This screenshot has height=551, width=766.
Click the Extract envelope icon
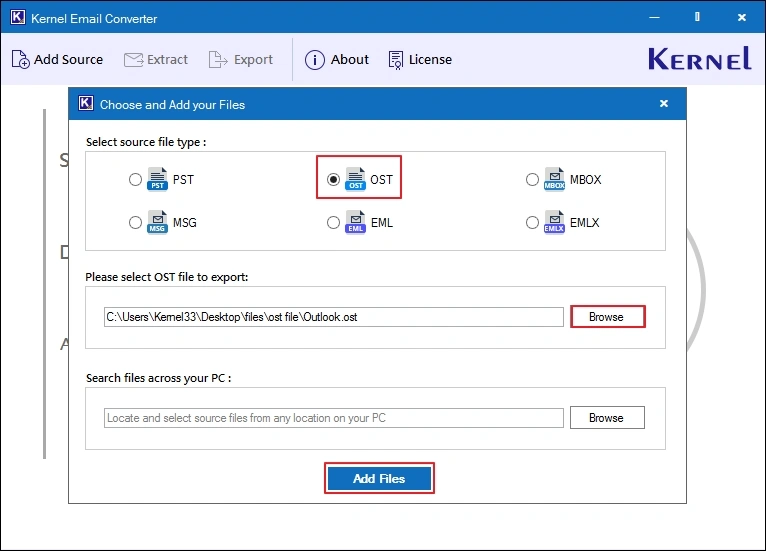coord(133,60)
